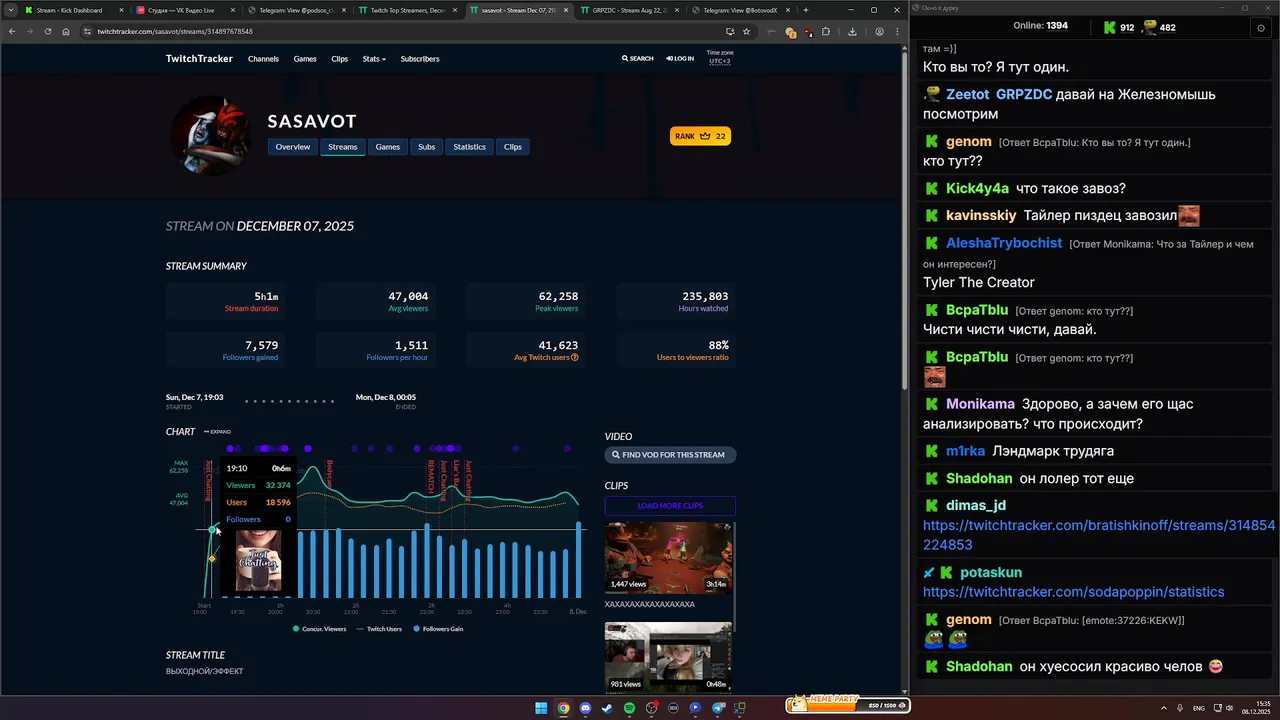1280x720 pixels.
Task: Click LOAD MORE CLIPS button
Action: click(x=670, y=506)
